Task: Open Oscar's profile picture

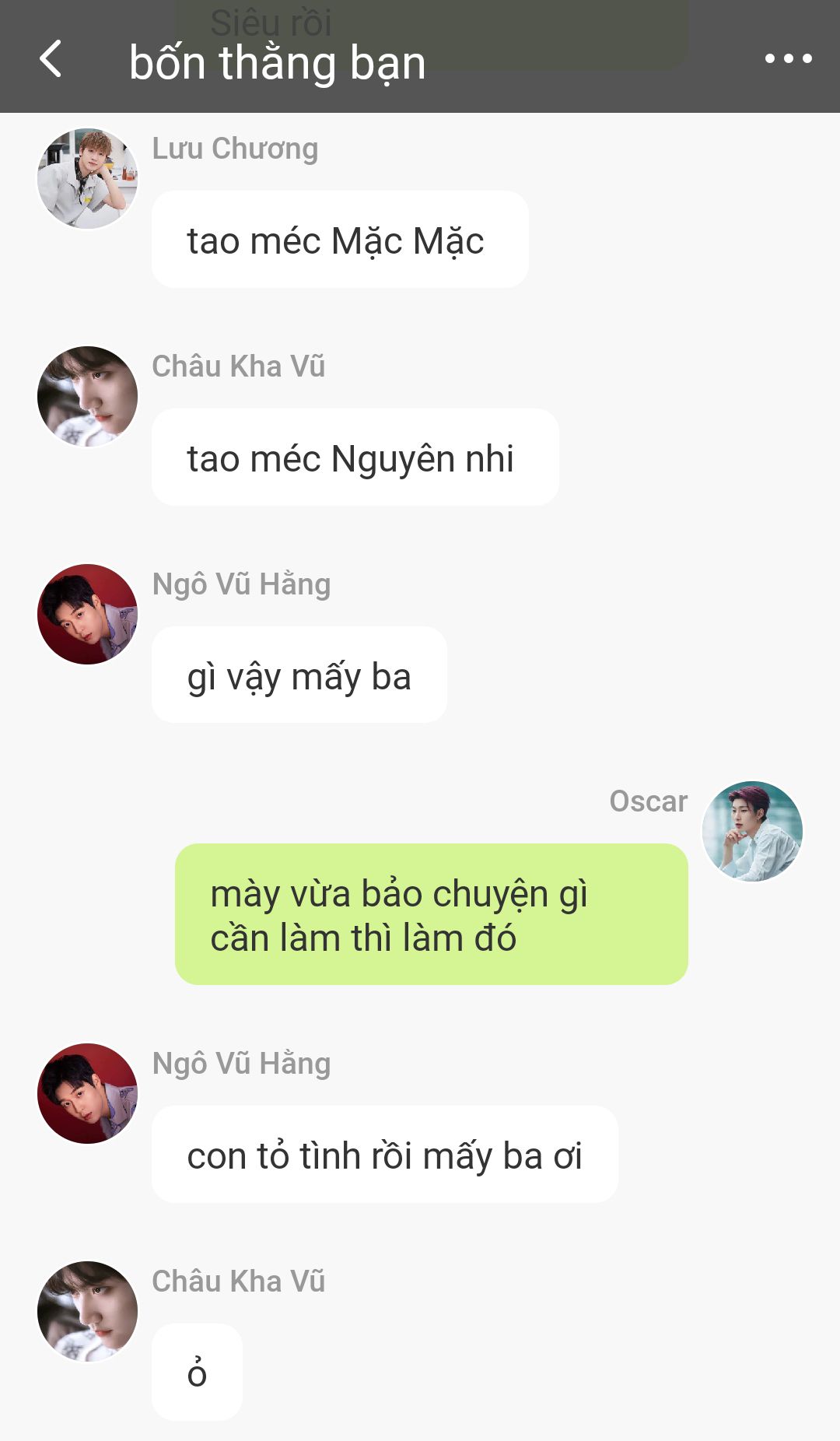Action: point(752,832)
